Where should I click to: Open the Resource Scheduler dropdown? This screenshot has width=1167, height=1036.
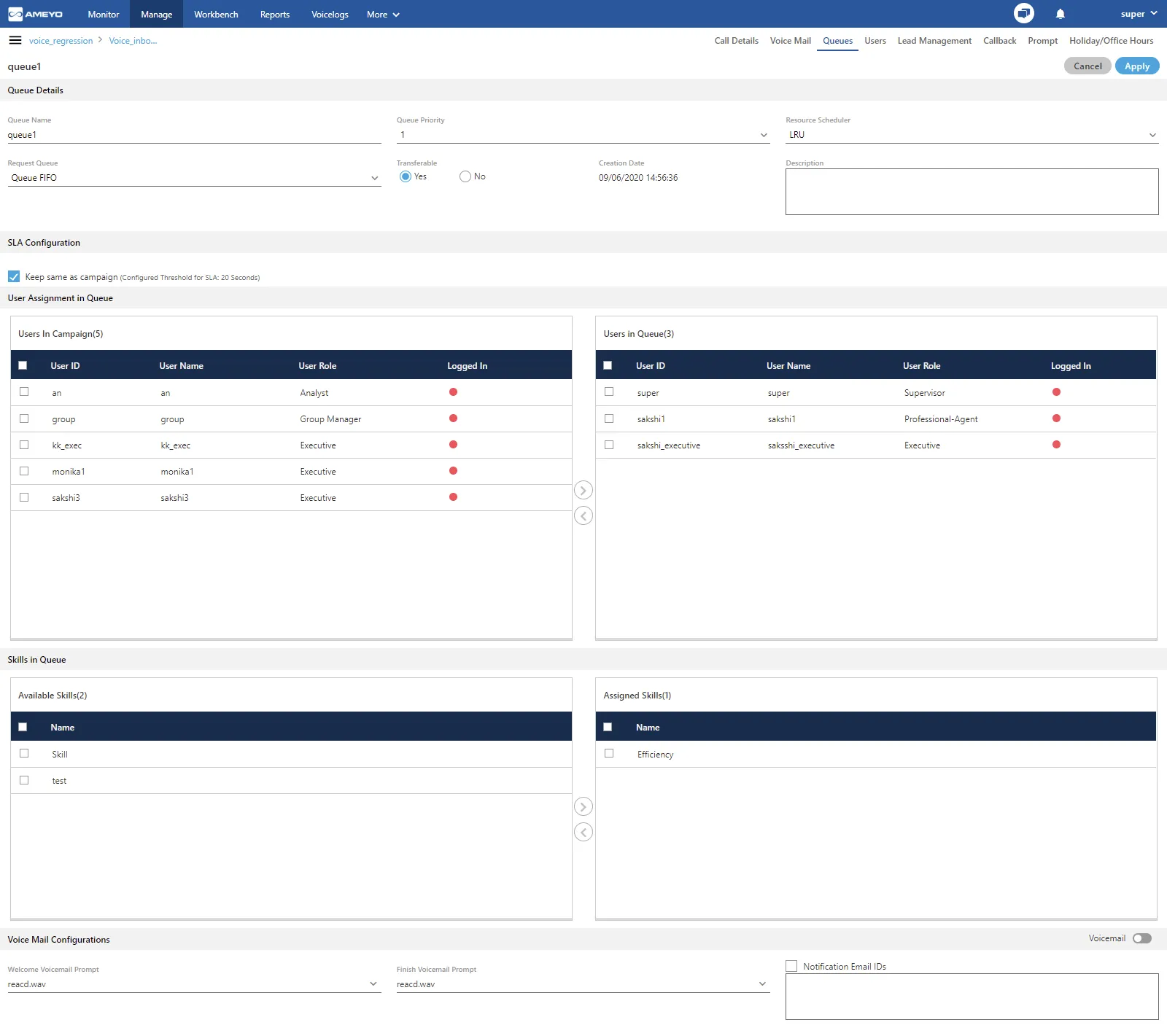click(972, 135)
